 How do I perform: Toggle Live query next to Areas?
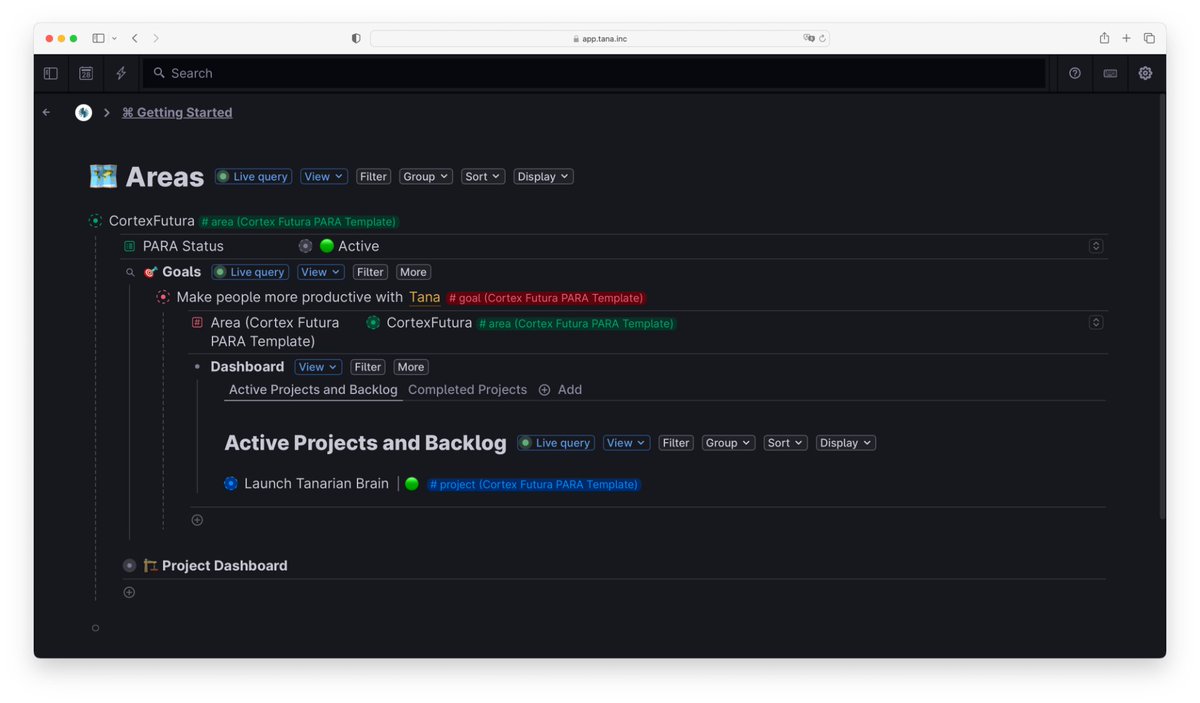point(253,176)
